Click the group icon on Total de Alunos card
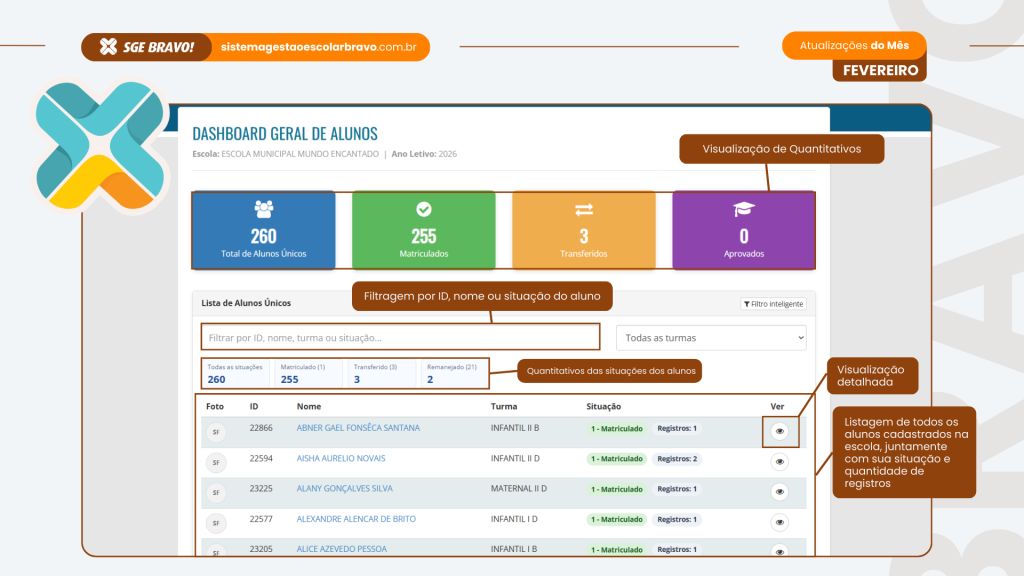The image size is (1024, 576). tap(264, 210)
